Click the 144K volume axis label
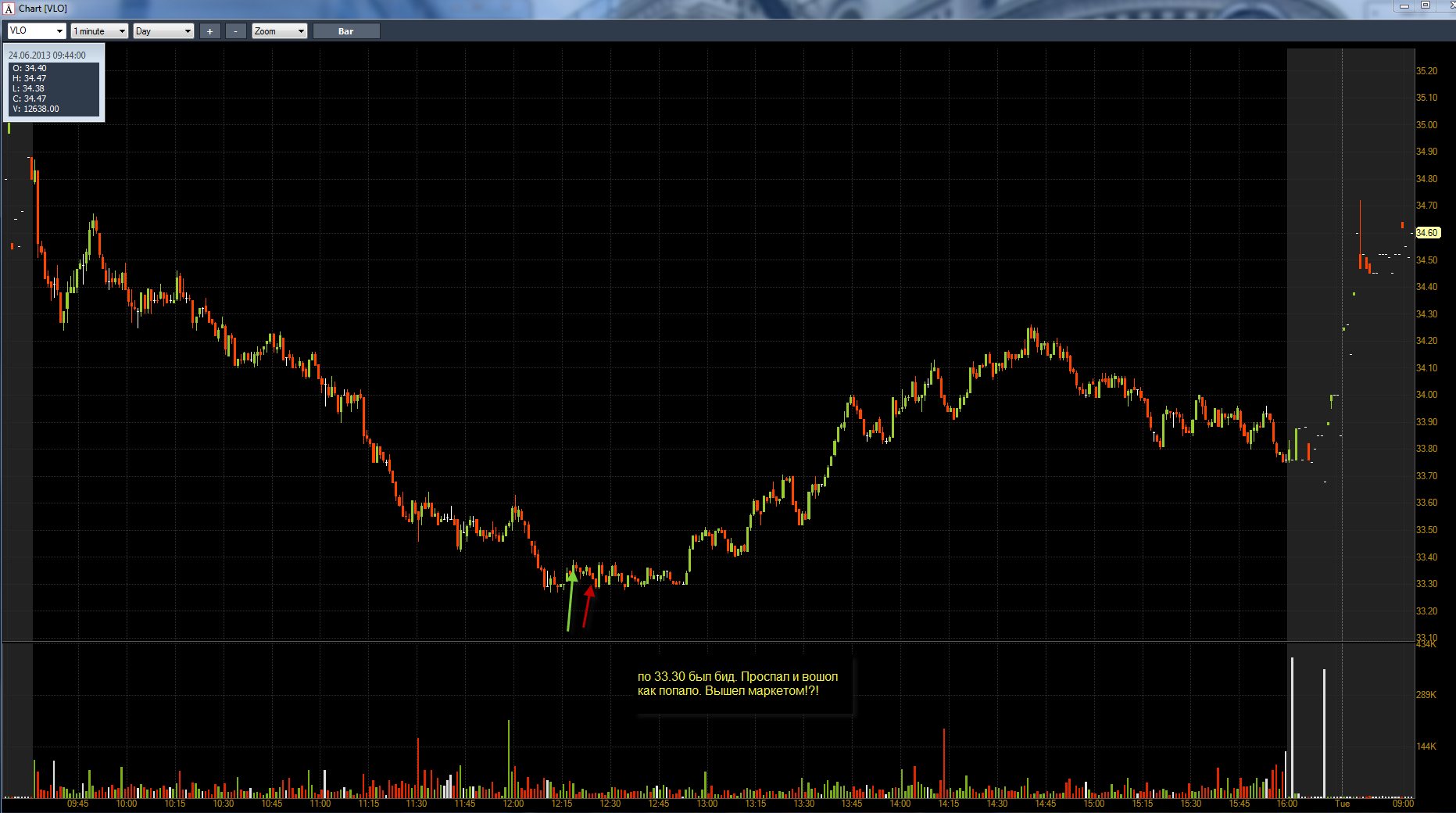 (1426, 747)
